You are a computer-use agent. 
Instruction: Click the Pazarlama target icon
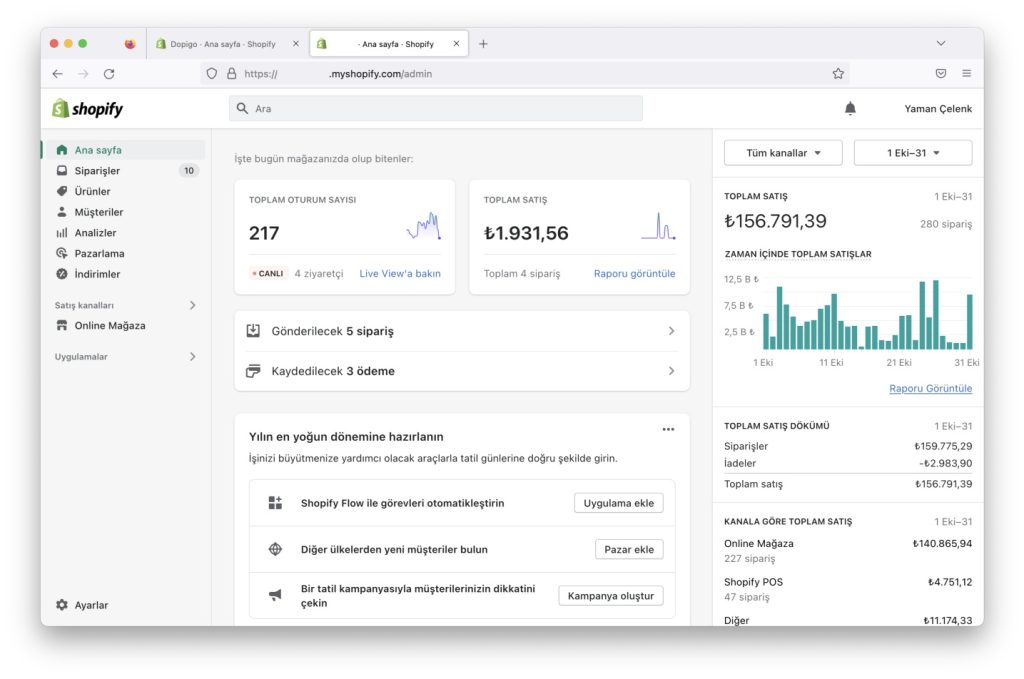61,253
